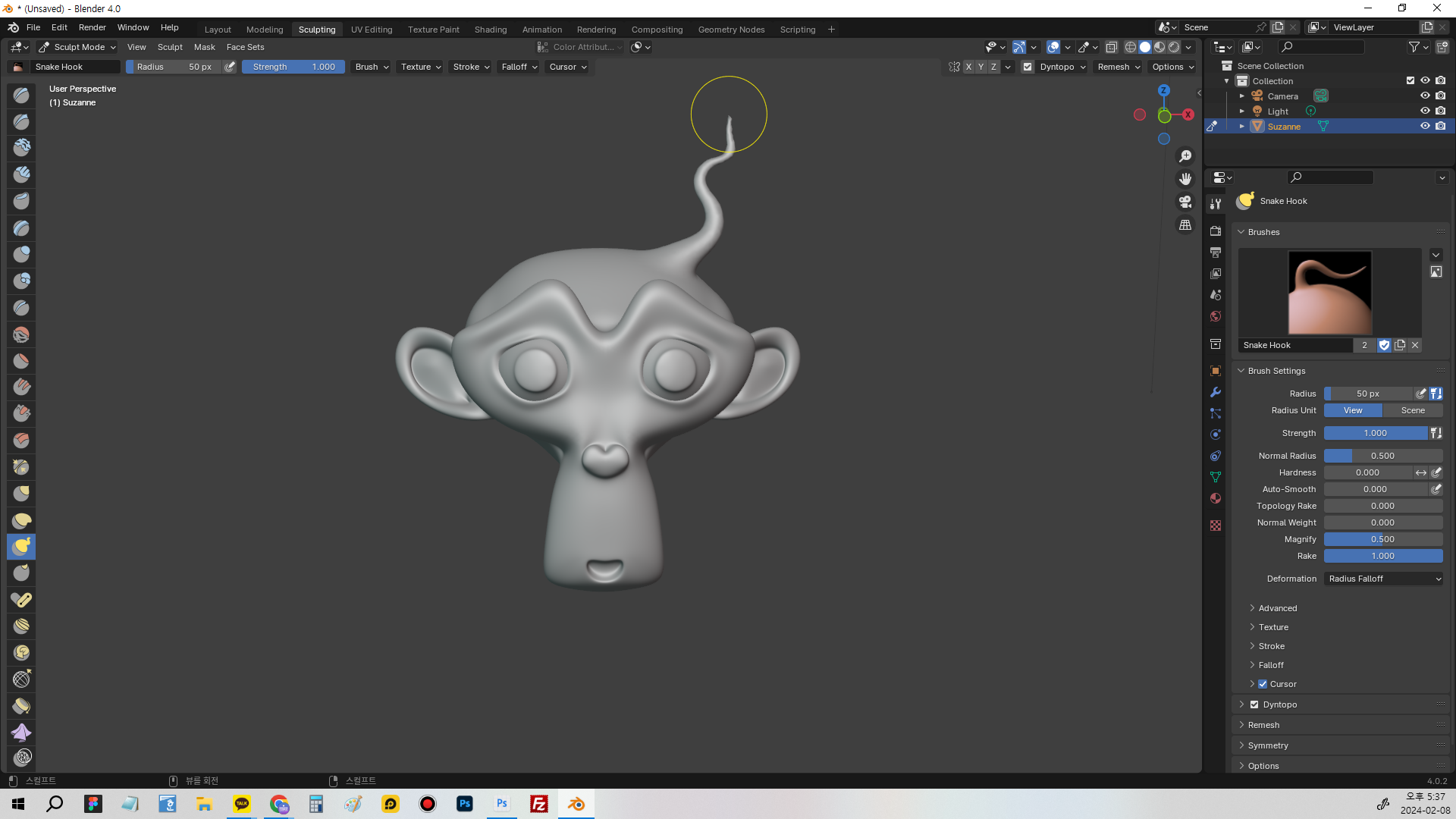
Task: Click the Options button in header
Action: click(1172, 67)
